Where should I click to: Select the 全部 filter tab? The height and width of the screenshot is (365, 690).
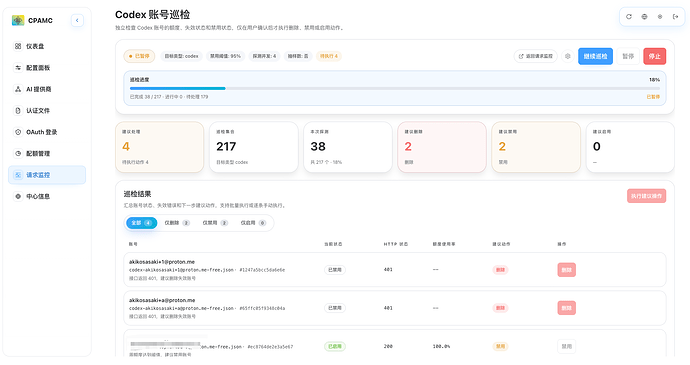click(x=141, y=223)
